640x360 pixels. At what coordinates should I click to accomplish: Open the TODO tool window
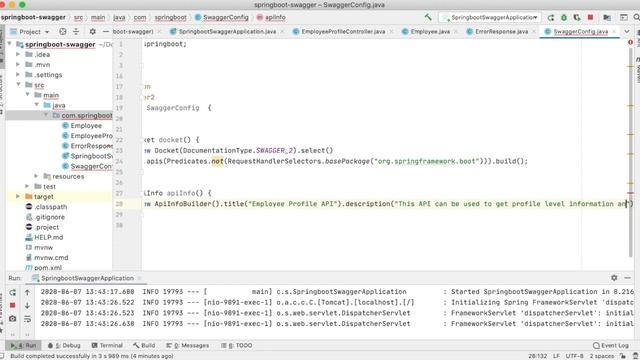tap(237, 345)
